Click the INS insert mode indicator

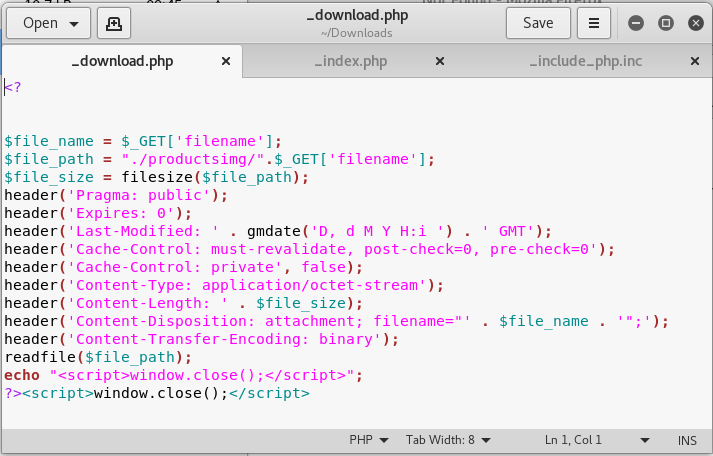[687, 441]
